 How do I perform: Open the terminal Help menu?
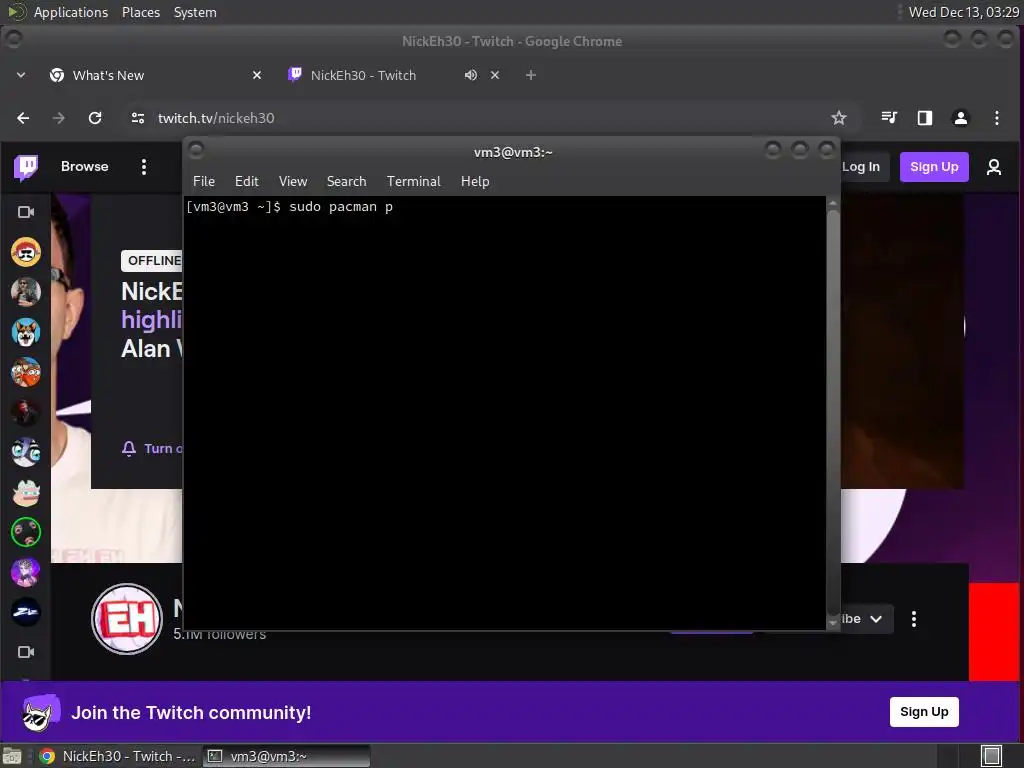tap(475, 182)
